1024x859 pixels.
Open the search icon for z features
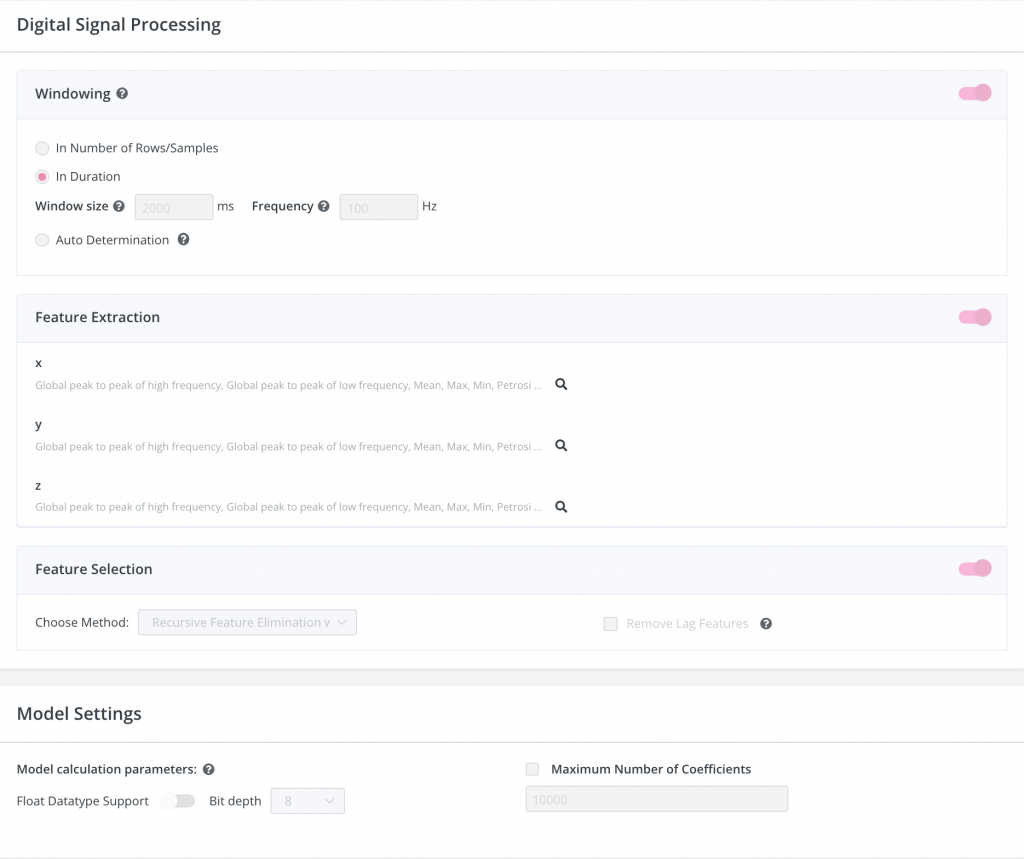tap(561, 507)
